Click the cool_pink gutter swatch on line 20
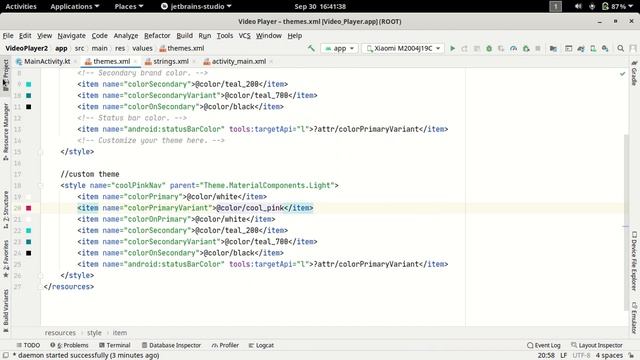640x360 pixels. coord(29,208)
